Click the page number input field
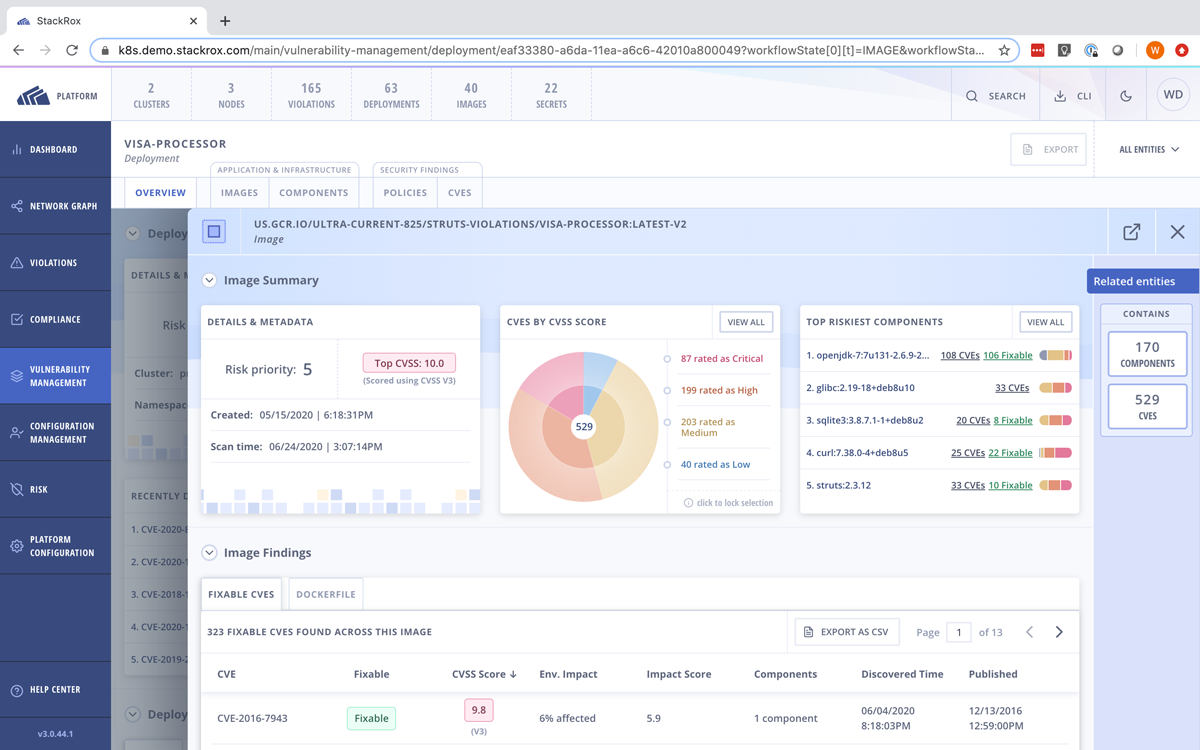 [958, 632]
